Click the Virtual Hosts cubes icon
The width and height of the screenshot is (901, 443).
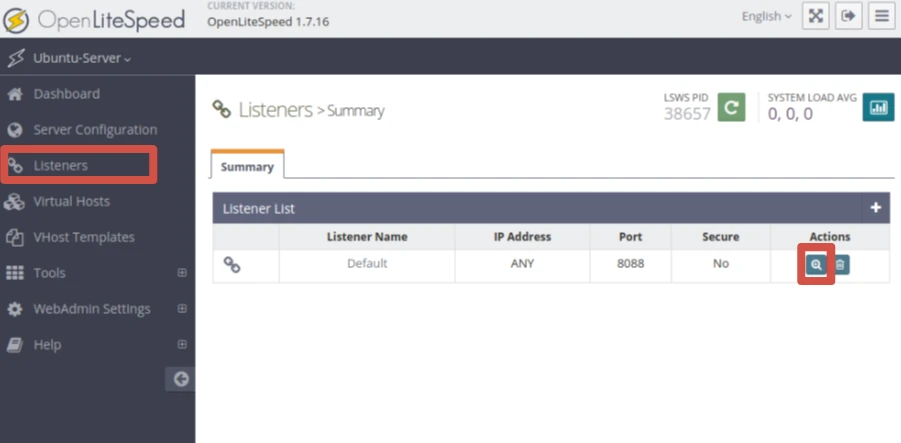click(14, 202)
